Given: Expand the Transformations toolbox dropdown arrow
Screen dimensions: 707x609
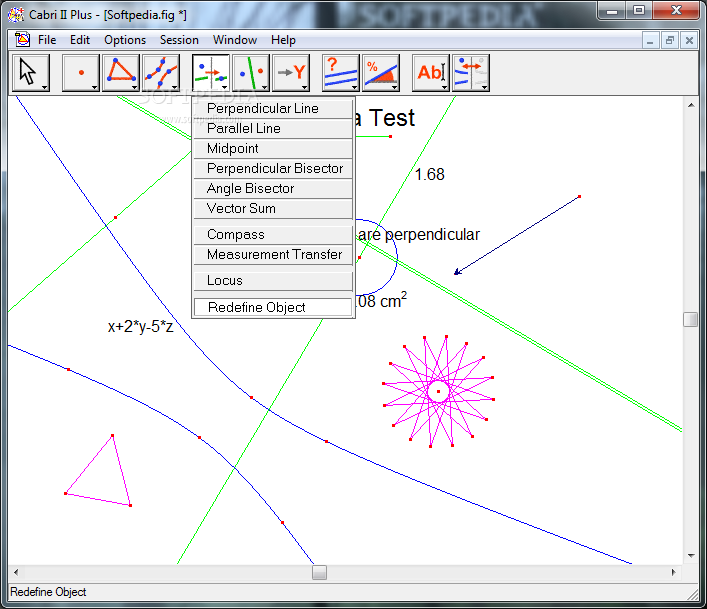Looking at the screenshot, I should point(265,87).
